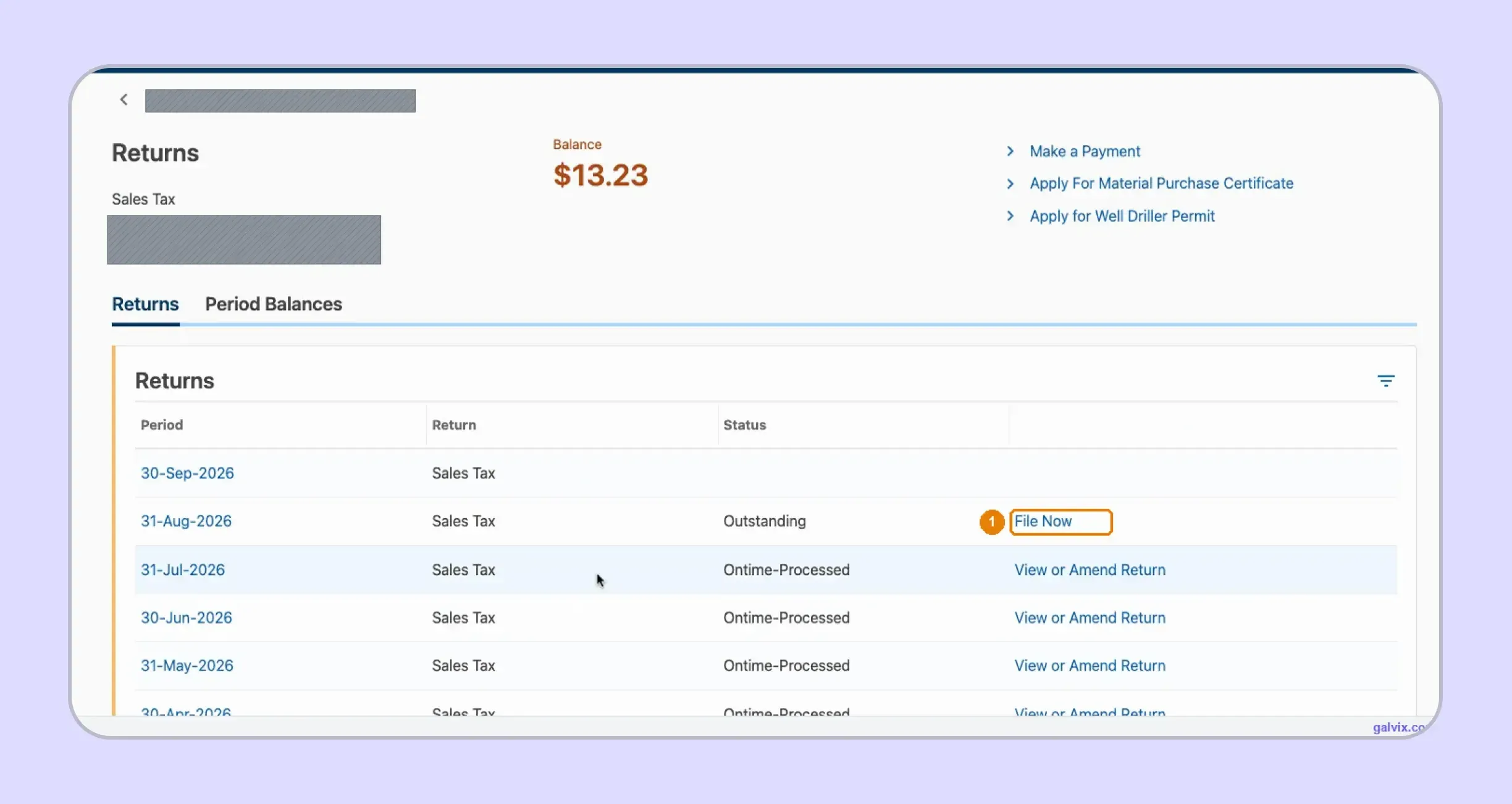Viewport: 1512px width, 804px height.
Task: Select Sales Tax cell in 30-Sep-2026 row
Action: pos(463,473)
